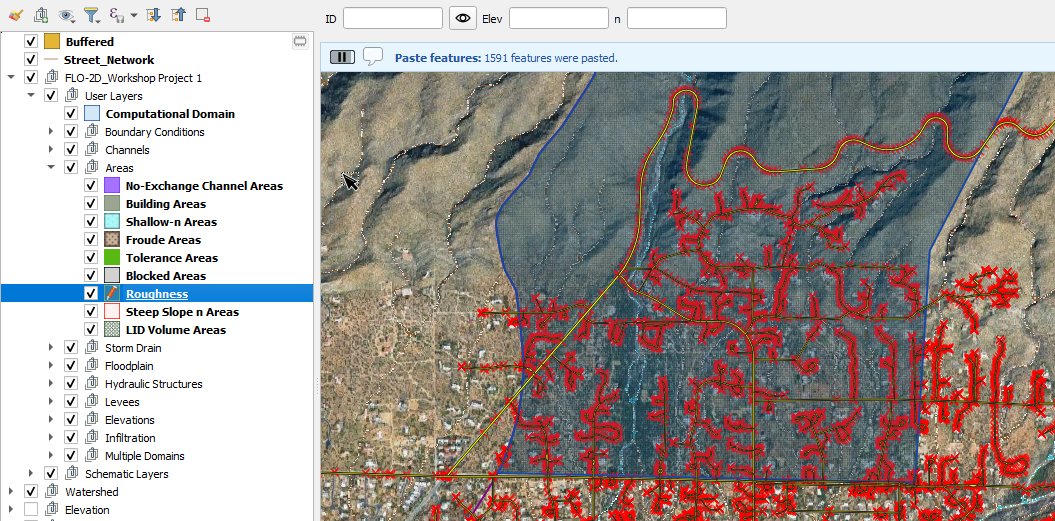Screen dimensions: 1055x521
Task: Click the Collapse All layers icon
Action: pyautogui.click(x=178, y=15)
